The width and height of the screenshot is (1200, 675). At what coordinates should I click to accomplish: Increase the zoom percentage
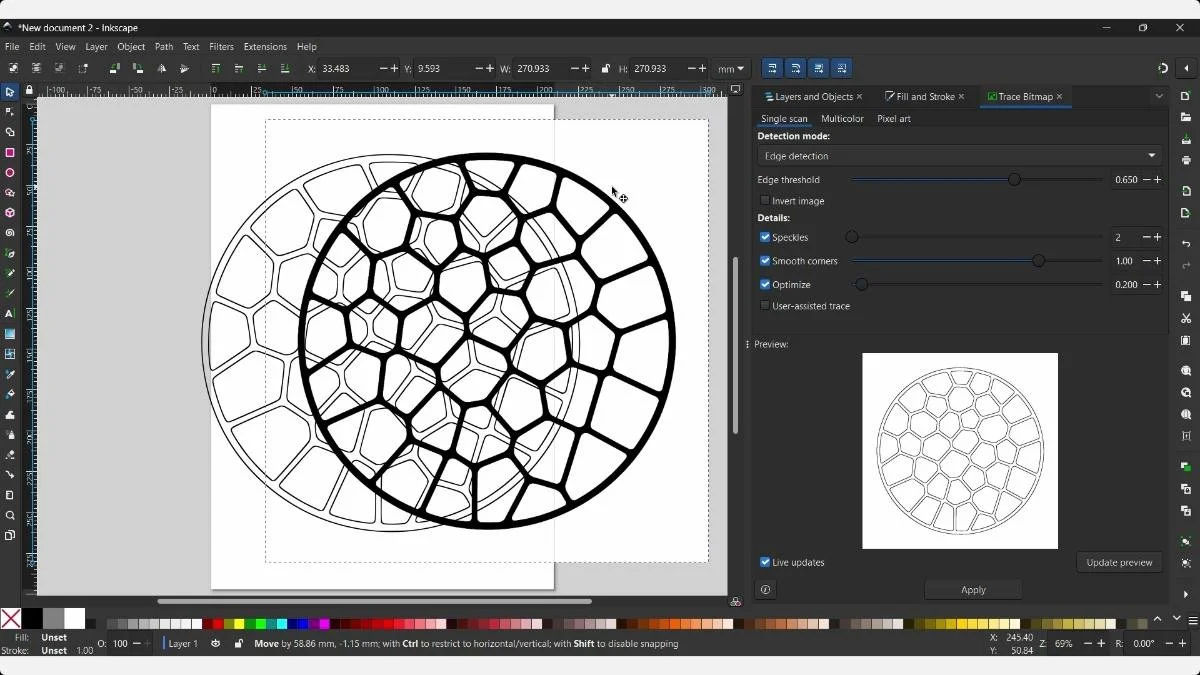pyautogui.click(x=1101, y=644)
